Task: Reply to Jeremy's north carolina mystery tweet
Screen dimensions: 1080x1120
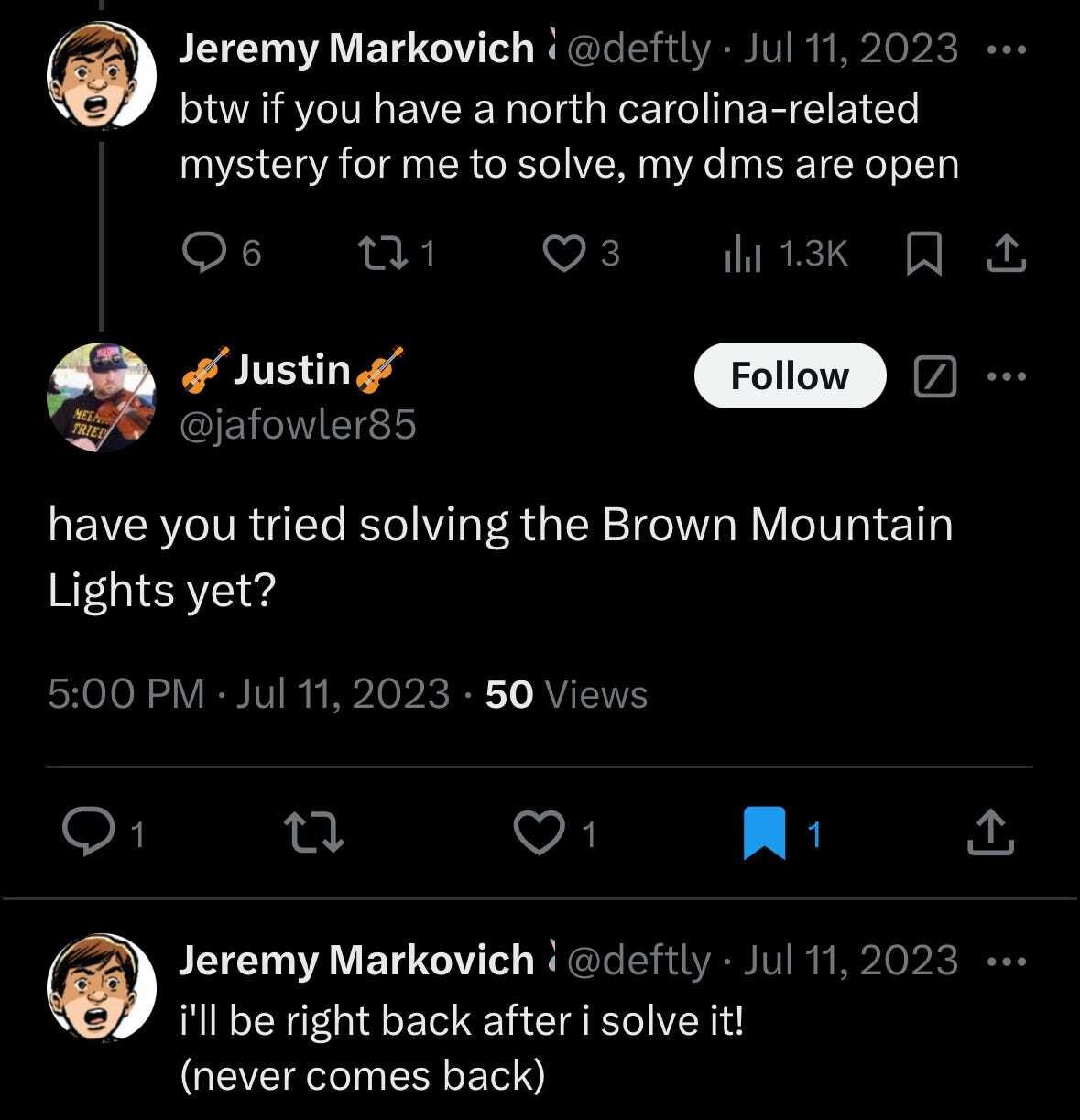Action: click(198, 252)
